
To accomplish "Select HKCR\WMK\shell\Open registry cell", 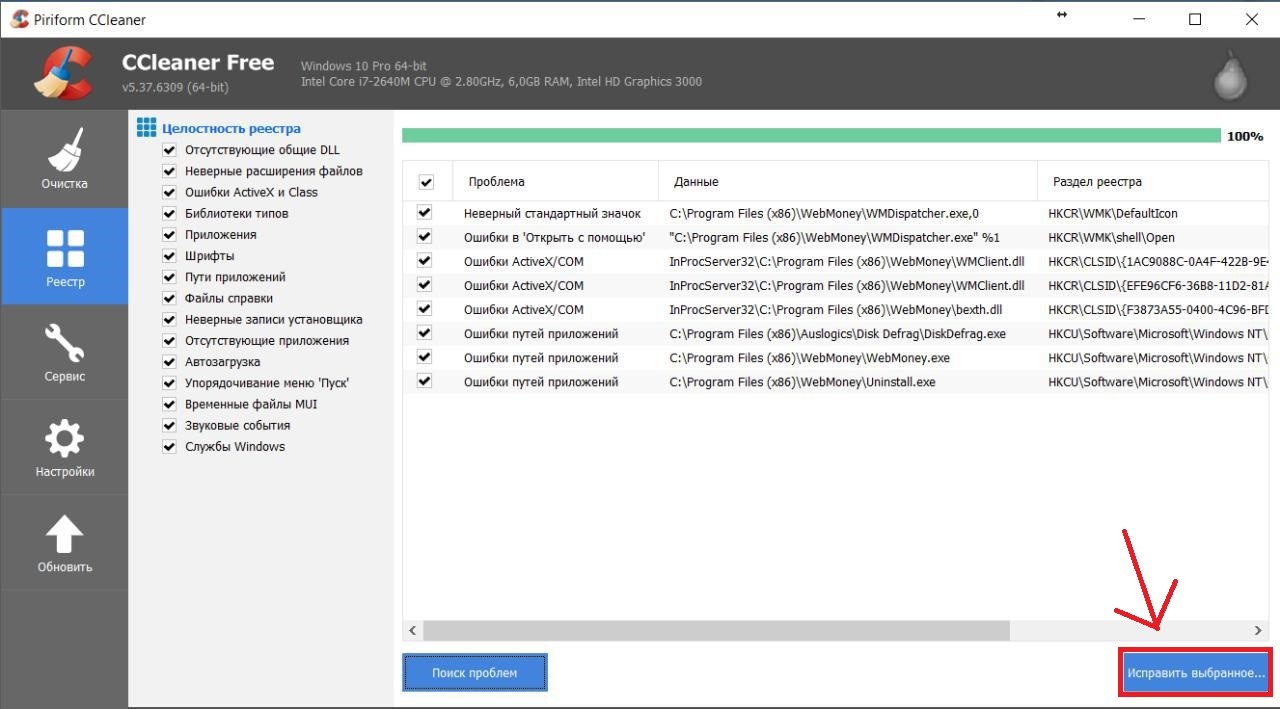I will click(1111, 237).
